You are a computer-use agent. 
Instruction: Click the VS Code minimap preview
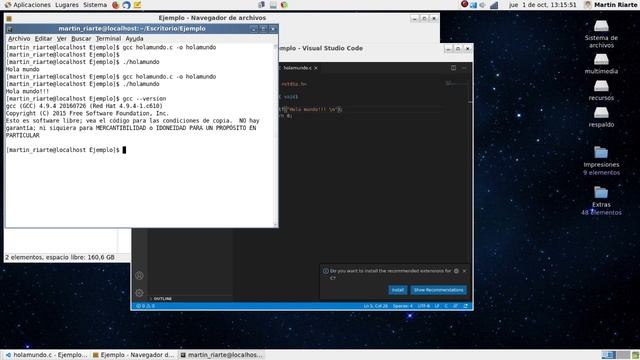(x=456, y=84)
